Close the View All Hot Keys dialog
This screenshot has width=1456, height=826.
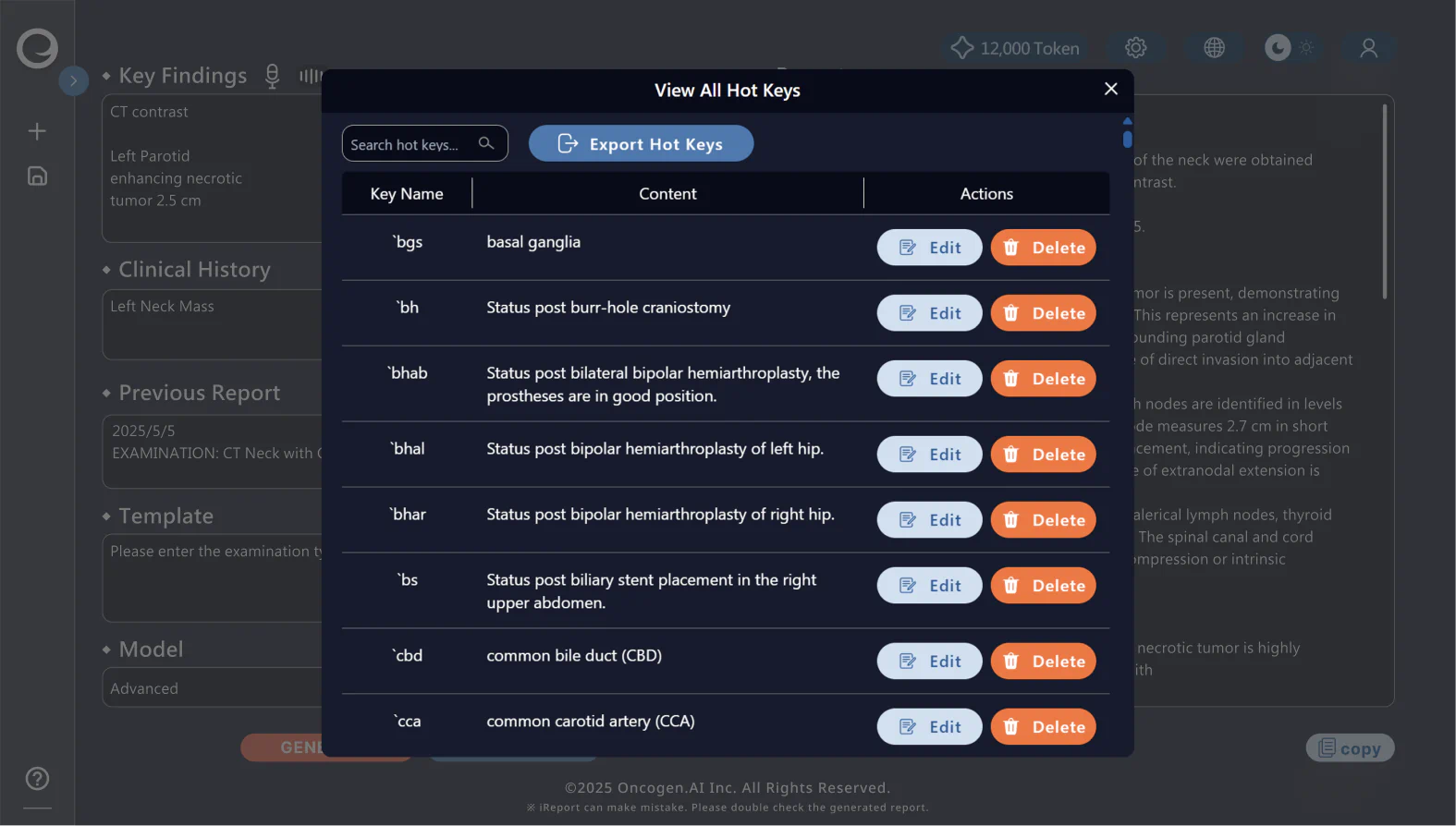click(1110, 89)
